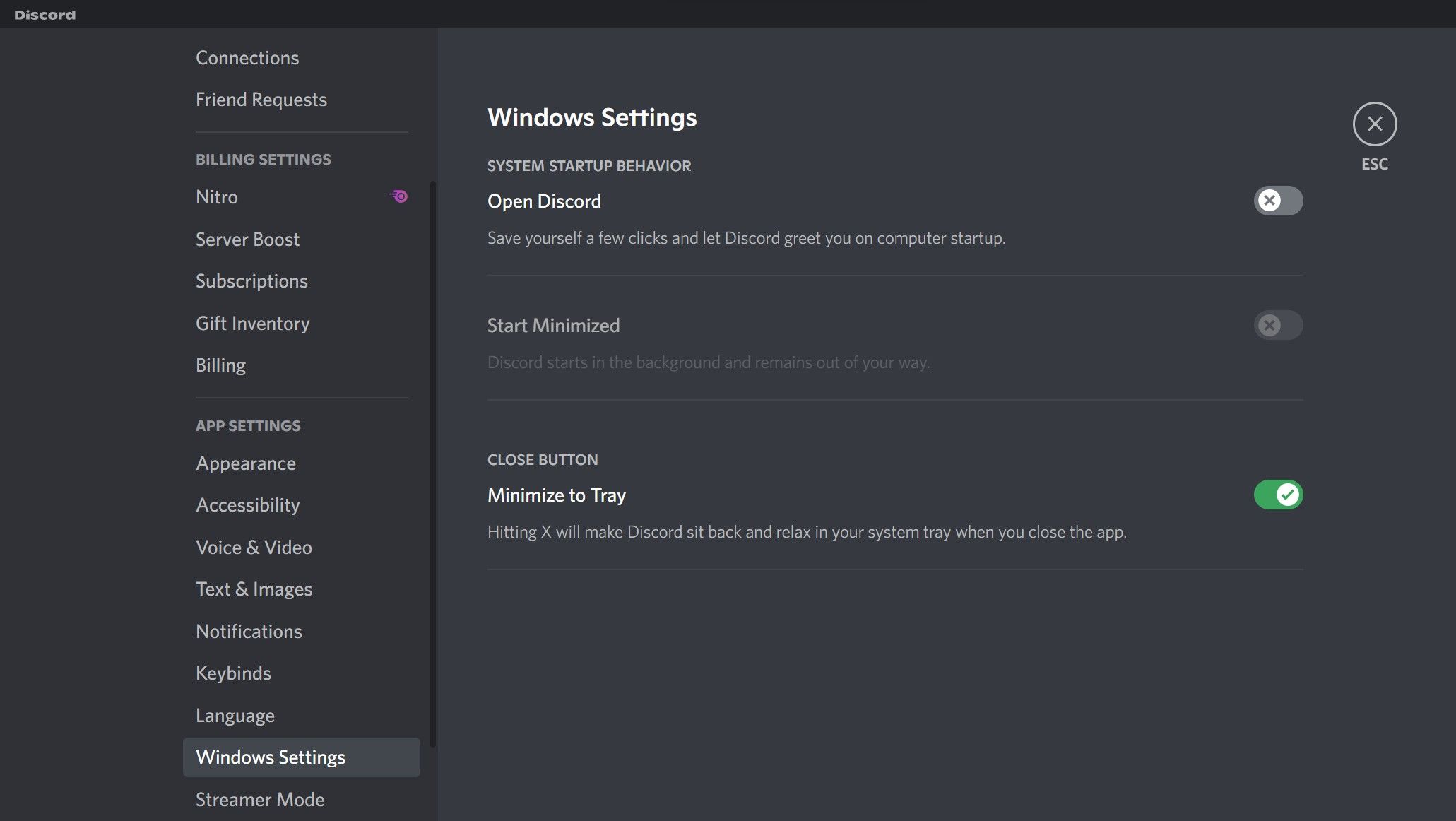This screenshot has width=1456, height=821.
Task: Click the Open Discord setting label
Action: (544, 201)
